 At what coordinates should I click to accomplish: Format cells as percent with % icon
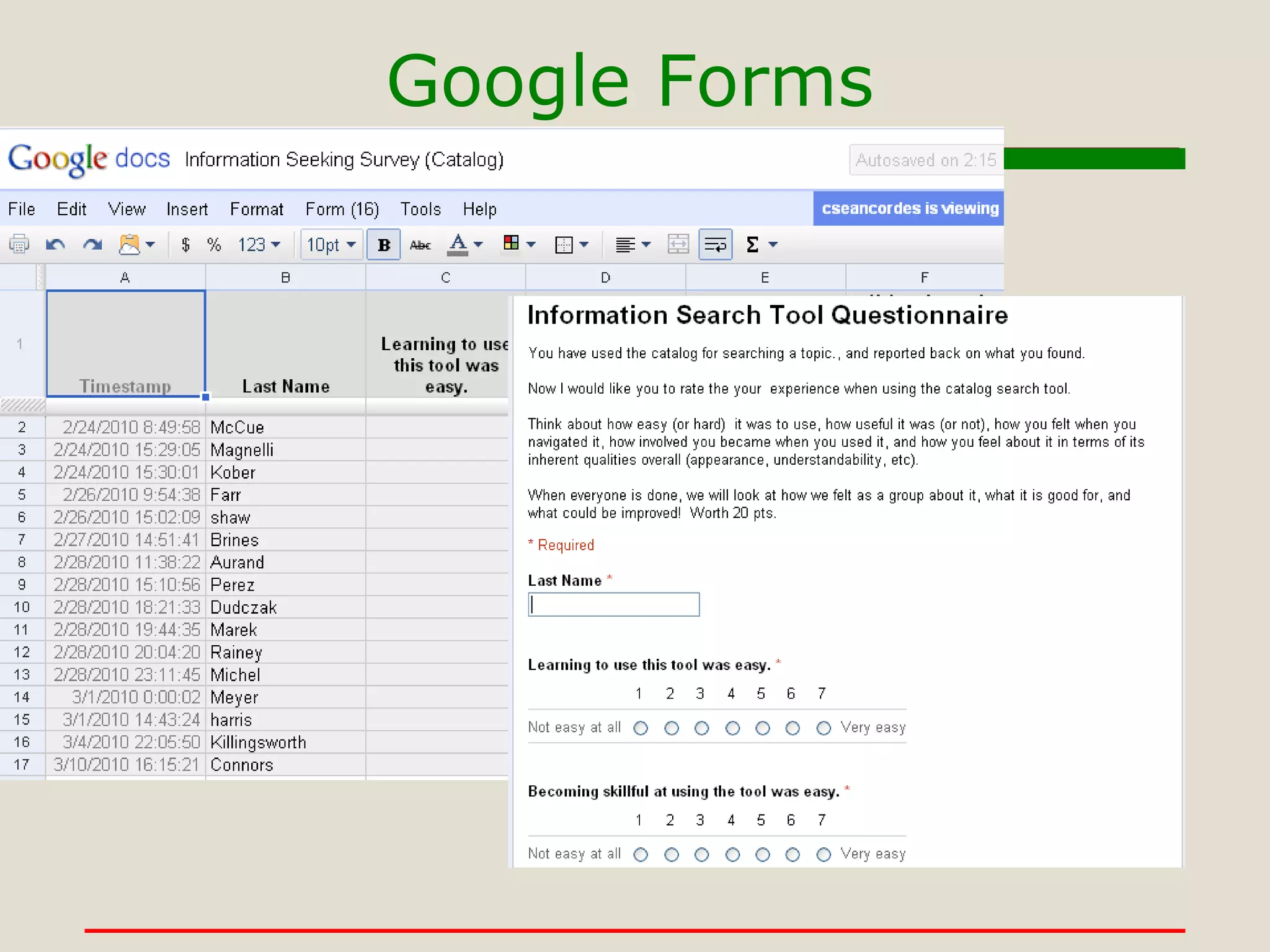(x=214, y=245)
